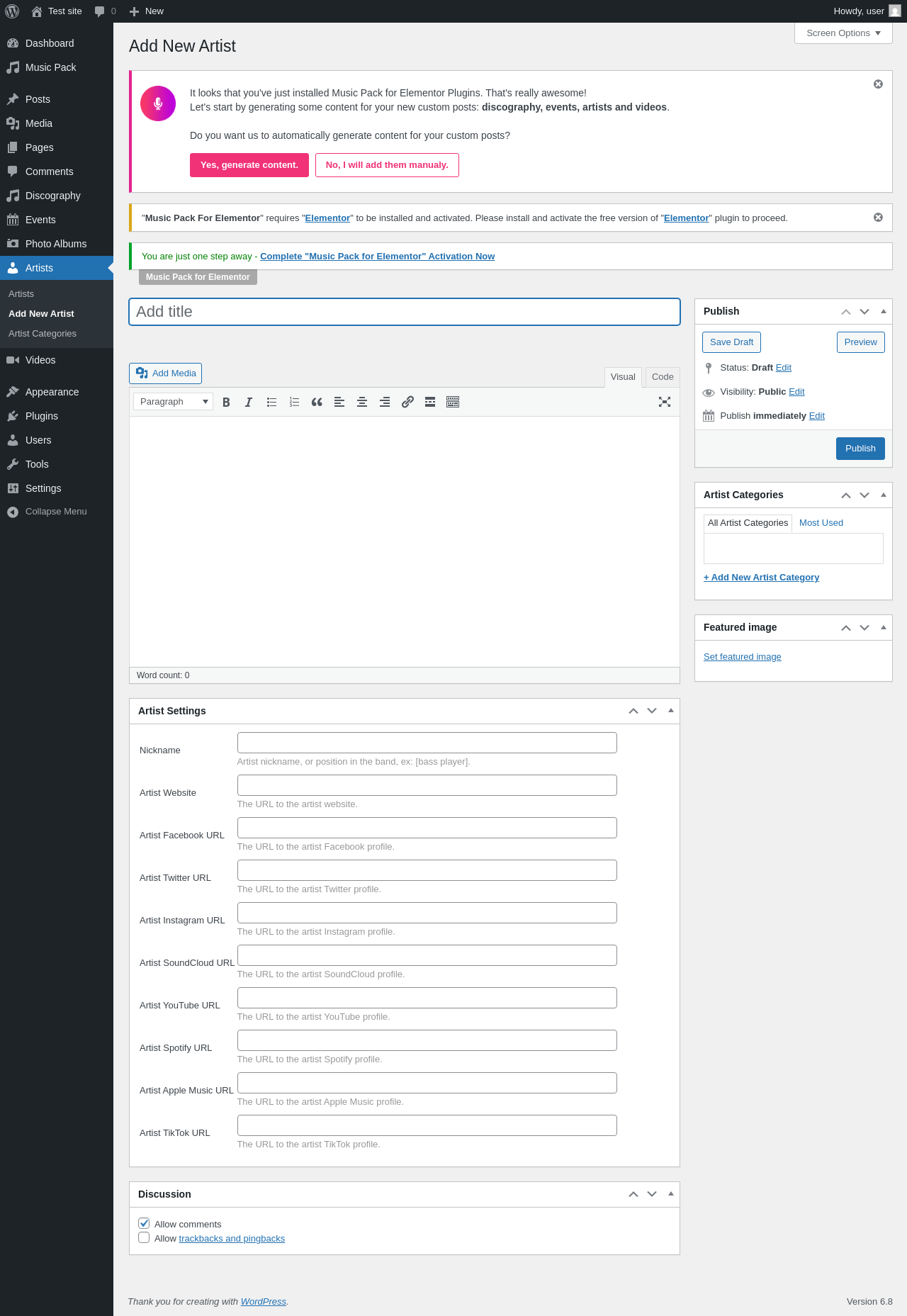Toggle the Featured image panel triangle
This screenshot has width=907, height=1316.
click(883, 627)
